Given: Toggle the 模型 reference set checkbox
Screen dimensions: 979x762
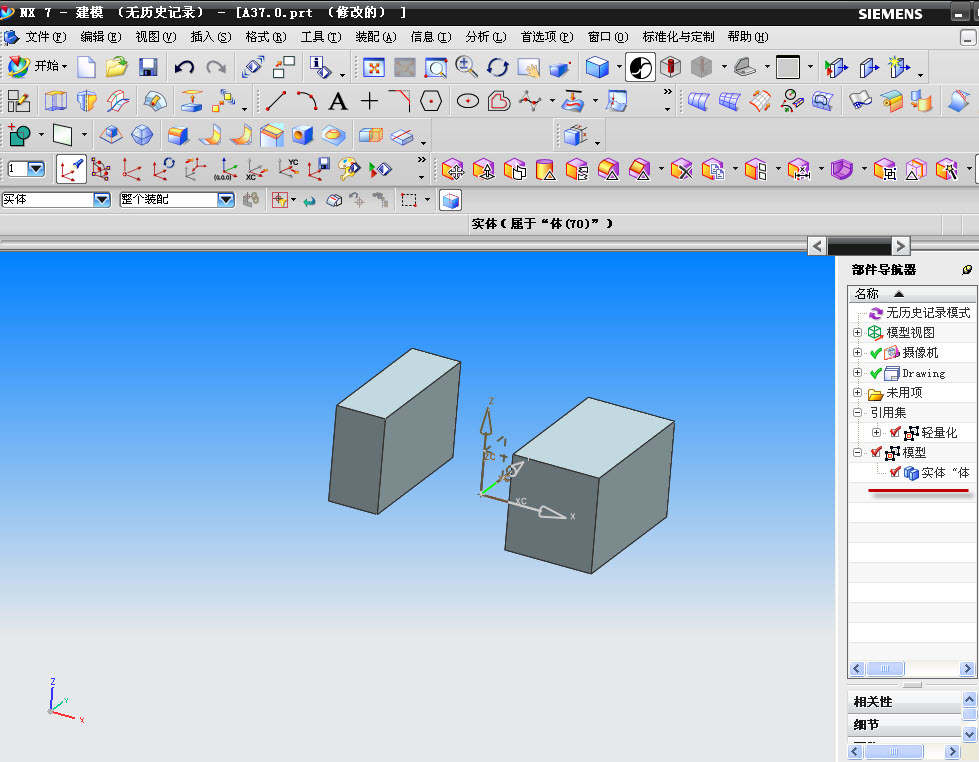Looking at the screenshot, I should (876, 452).
